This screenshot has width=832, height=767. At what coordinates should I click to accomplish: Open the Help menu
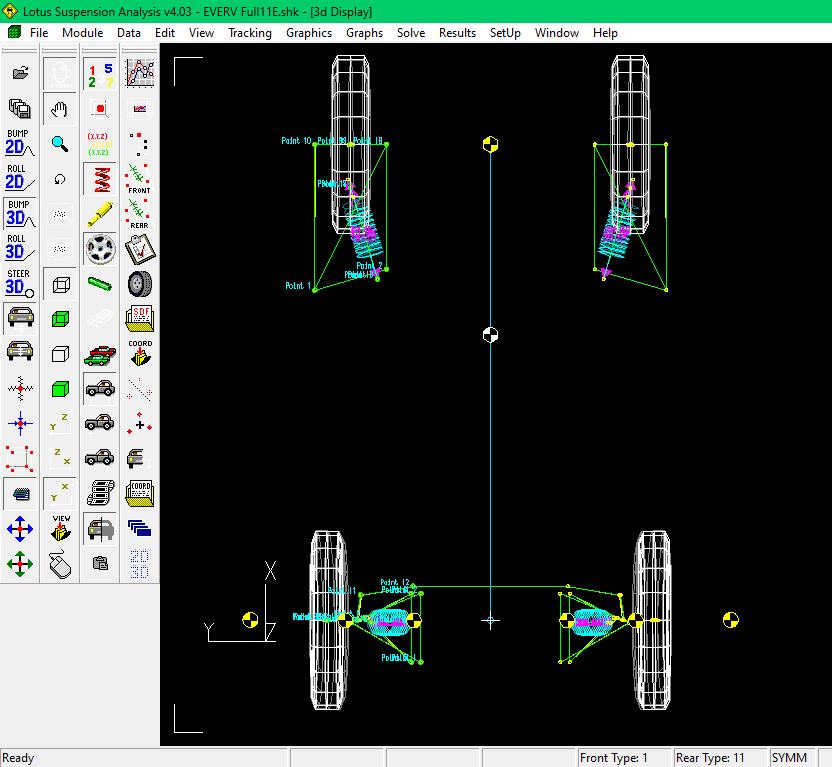coord(605,33)
